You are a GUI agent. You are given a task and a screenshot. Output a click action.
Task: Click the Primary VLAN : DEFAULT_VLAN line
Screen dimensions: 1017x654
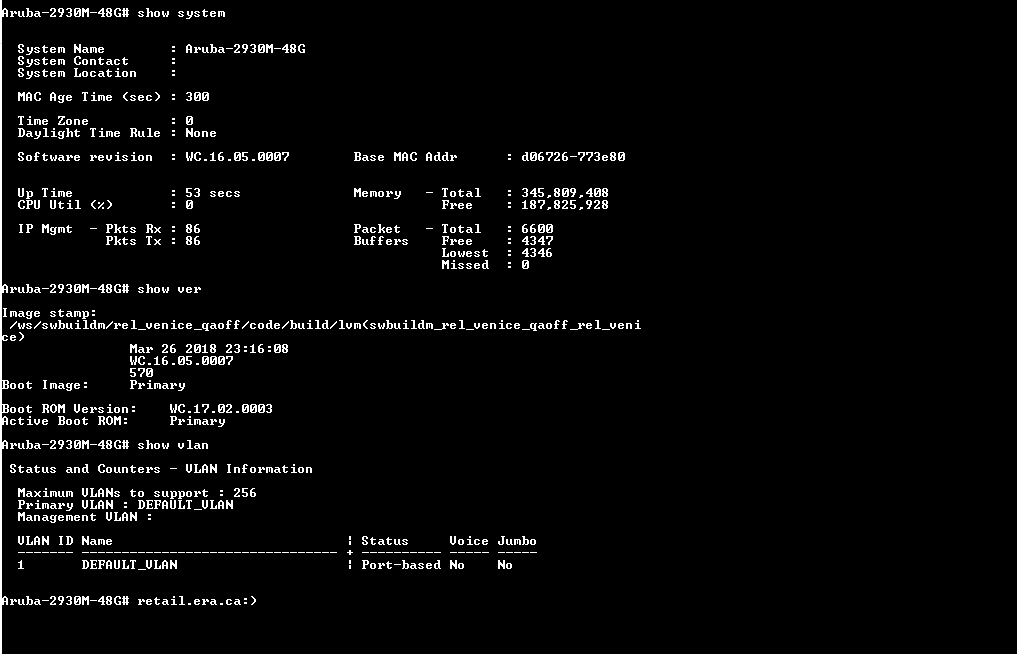click(x=125, y=505)
